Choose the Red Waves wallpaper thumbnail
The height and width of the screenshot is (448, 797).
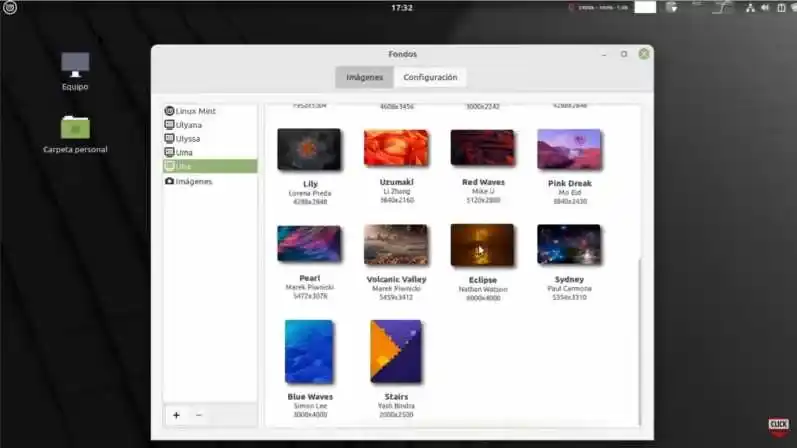pyautogui.click(x=483, y=148)
